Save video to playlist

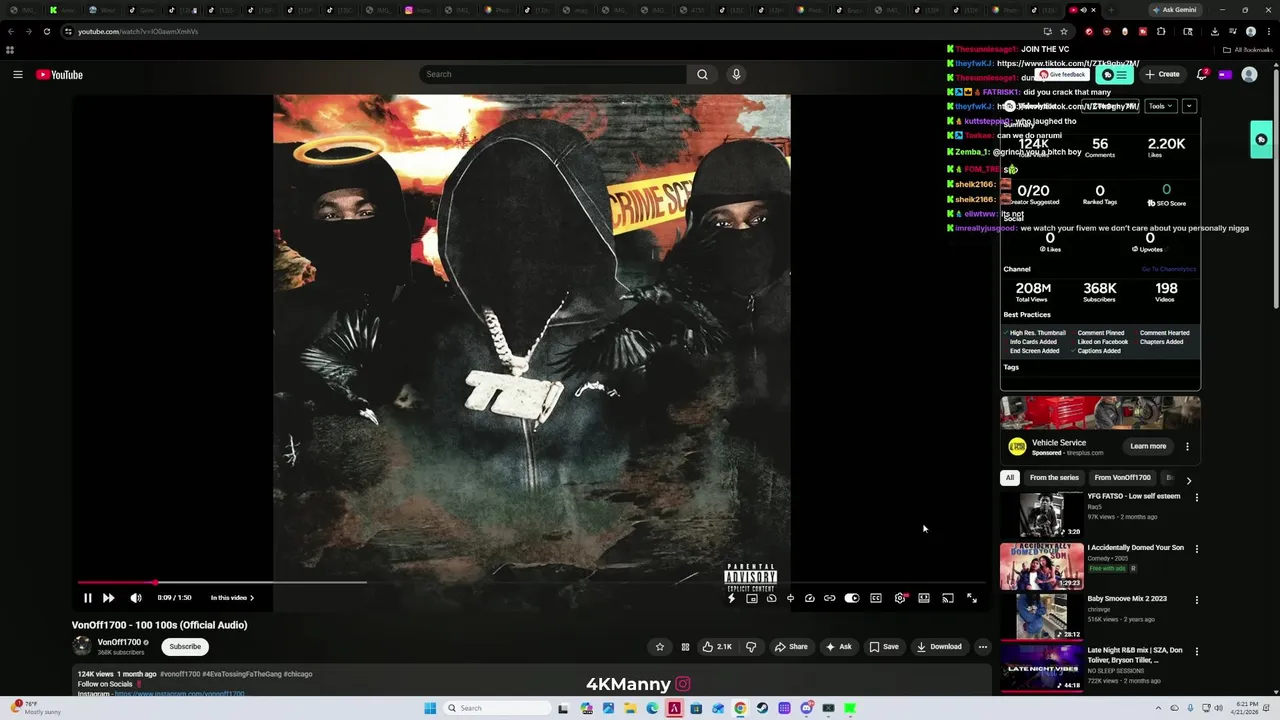coord(884,647)
